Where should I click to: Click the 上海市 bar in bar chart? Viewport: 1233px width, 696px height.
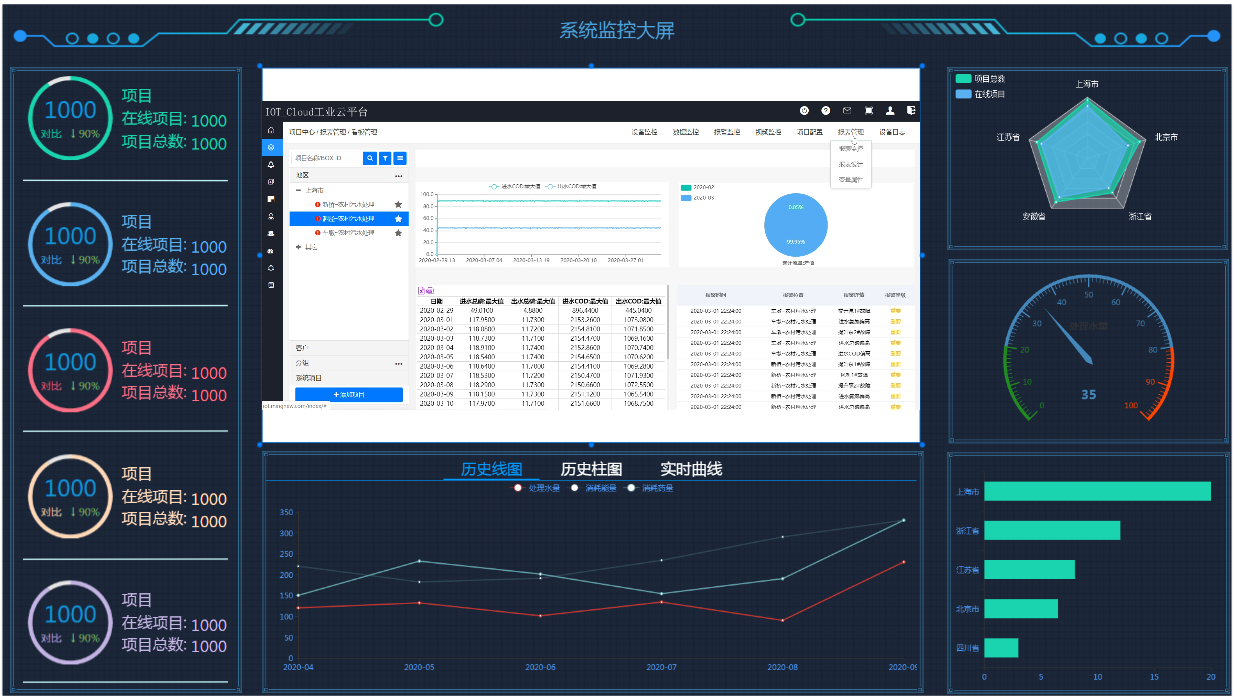coord(1096,491)
